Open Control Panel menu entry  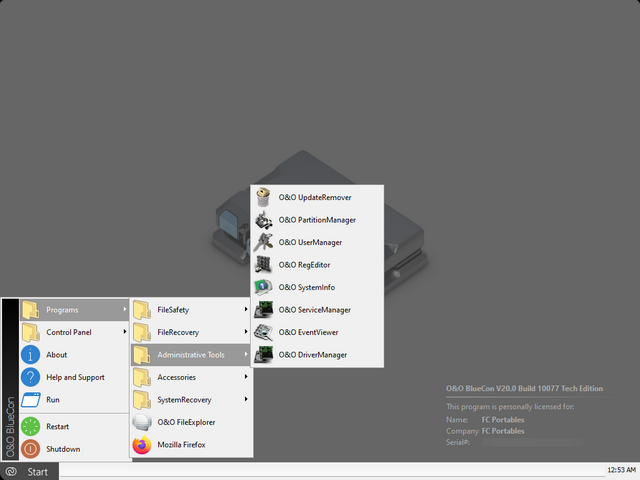[x=68, y=332]
